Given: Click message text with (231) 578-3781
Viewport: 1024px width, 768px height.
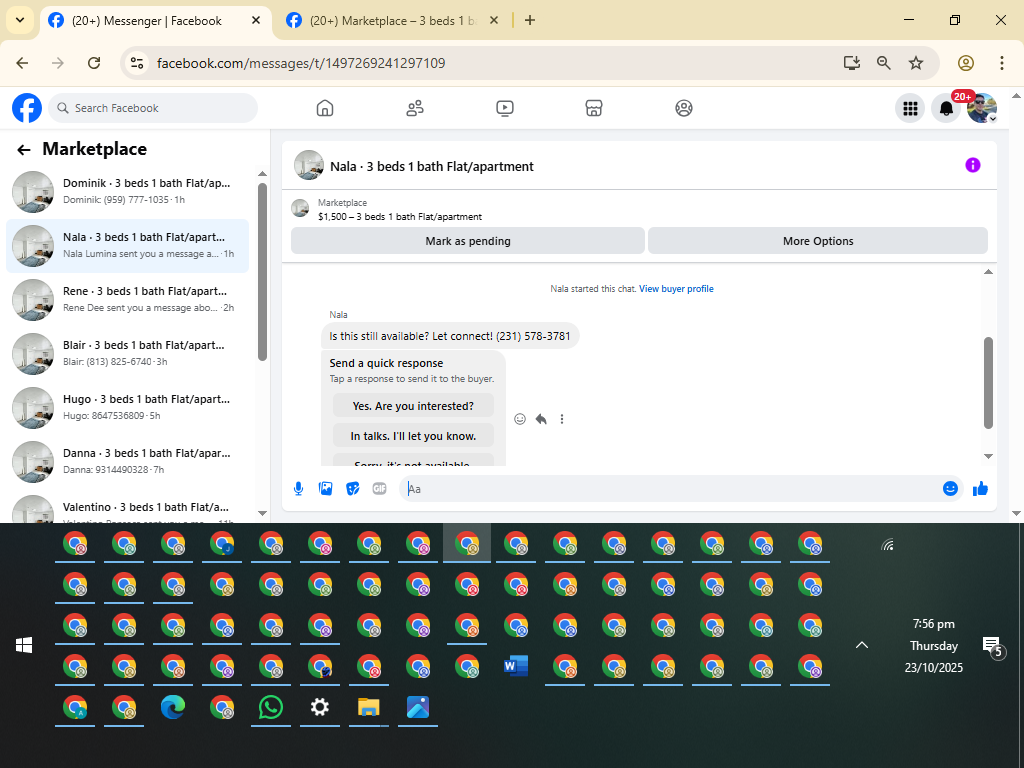Looking at the screenshot, I should click(450, 336).
